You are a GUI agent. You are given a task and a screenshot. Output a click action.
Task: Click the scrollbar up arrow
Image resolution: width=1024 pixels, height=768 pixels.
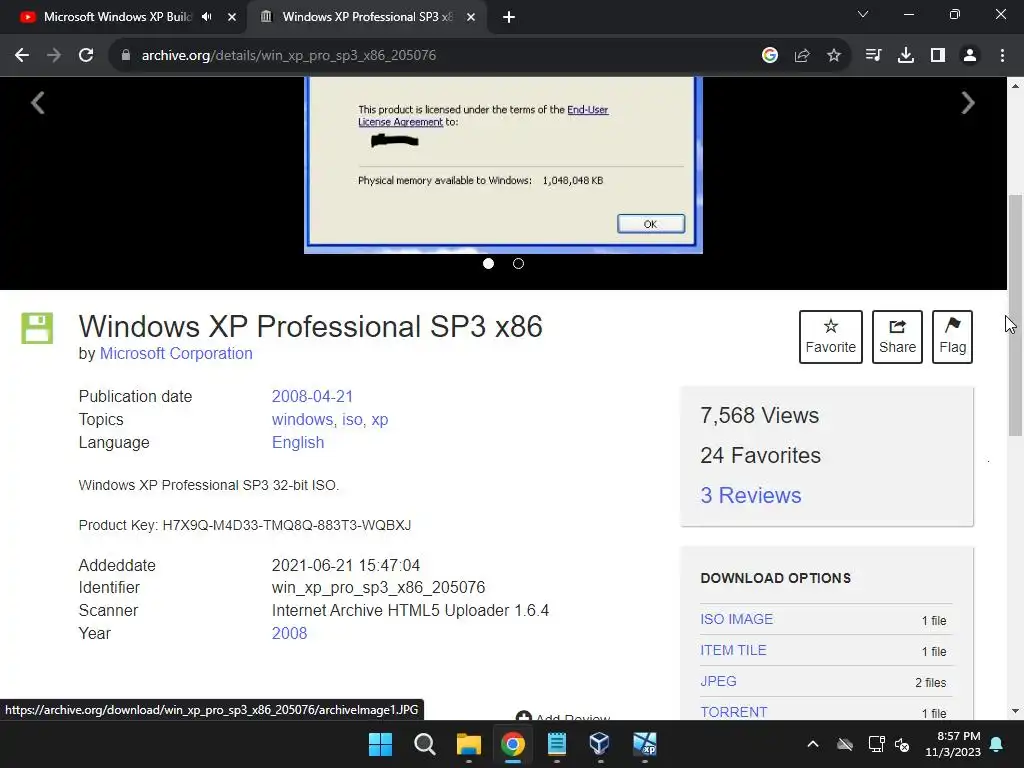(x=1015, y=86)
